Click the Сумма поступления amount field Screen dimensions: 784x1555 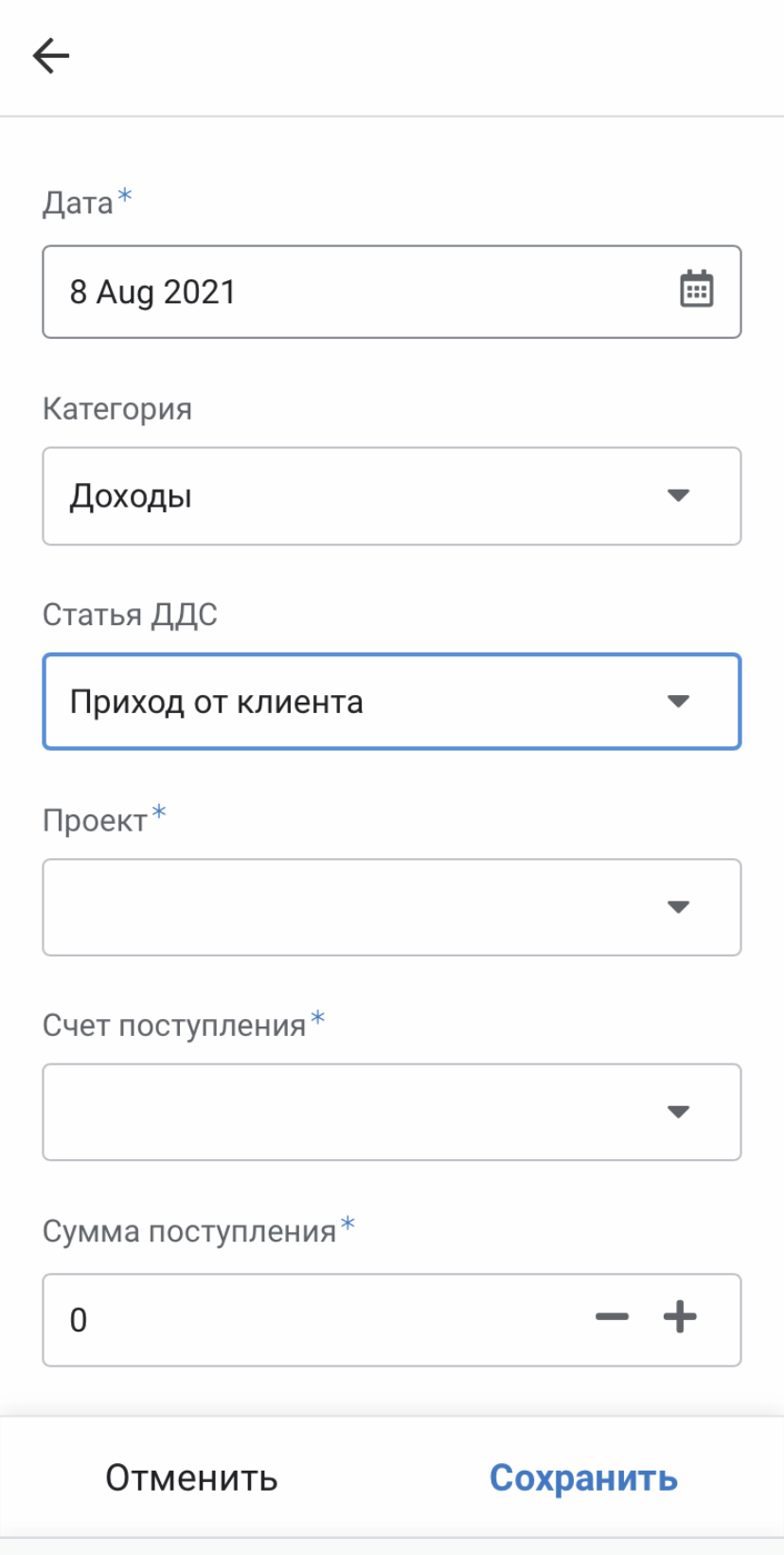click(392, 1320)
